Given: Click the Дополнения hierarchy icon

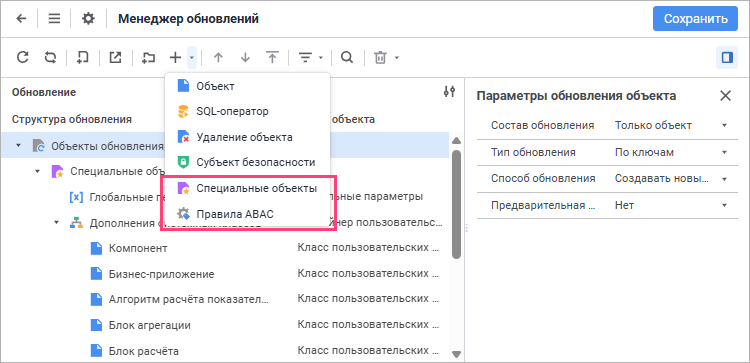Looking at the screenshot, I should click(77, 222).
